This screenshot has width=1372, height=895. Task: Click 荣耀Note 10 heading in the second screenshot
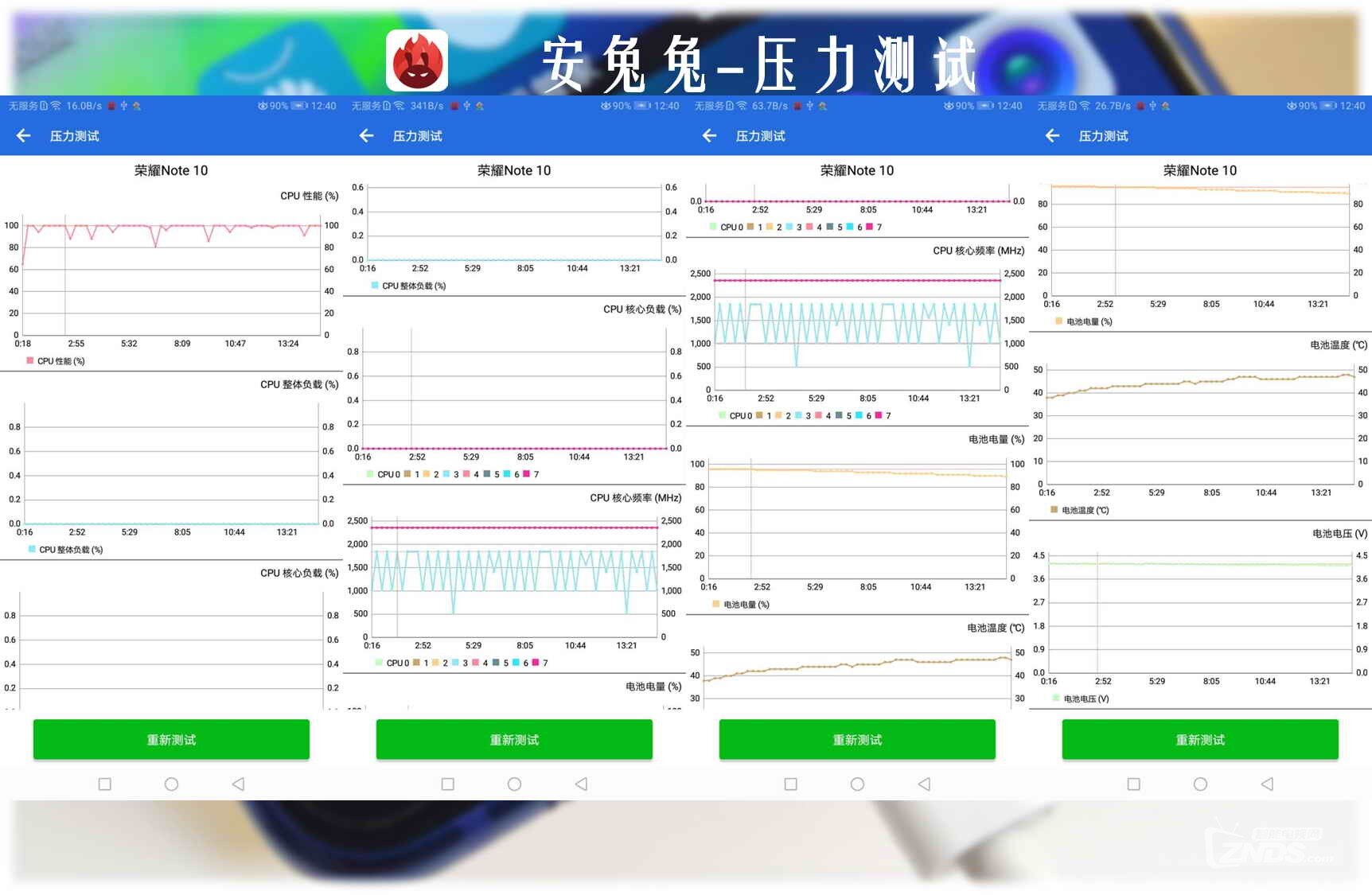pos(514,170)
